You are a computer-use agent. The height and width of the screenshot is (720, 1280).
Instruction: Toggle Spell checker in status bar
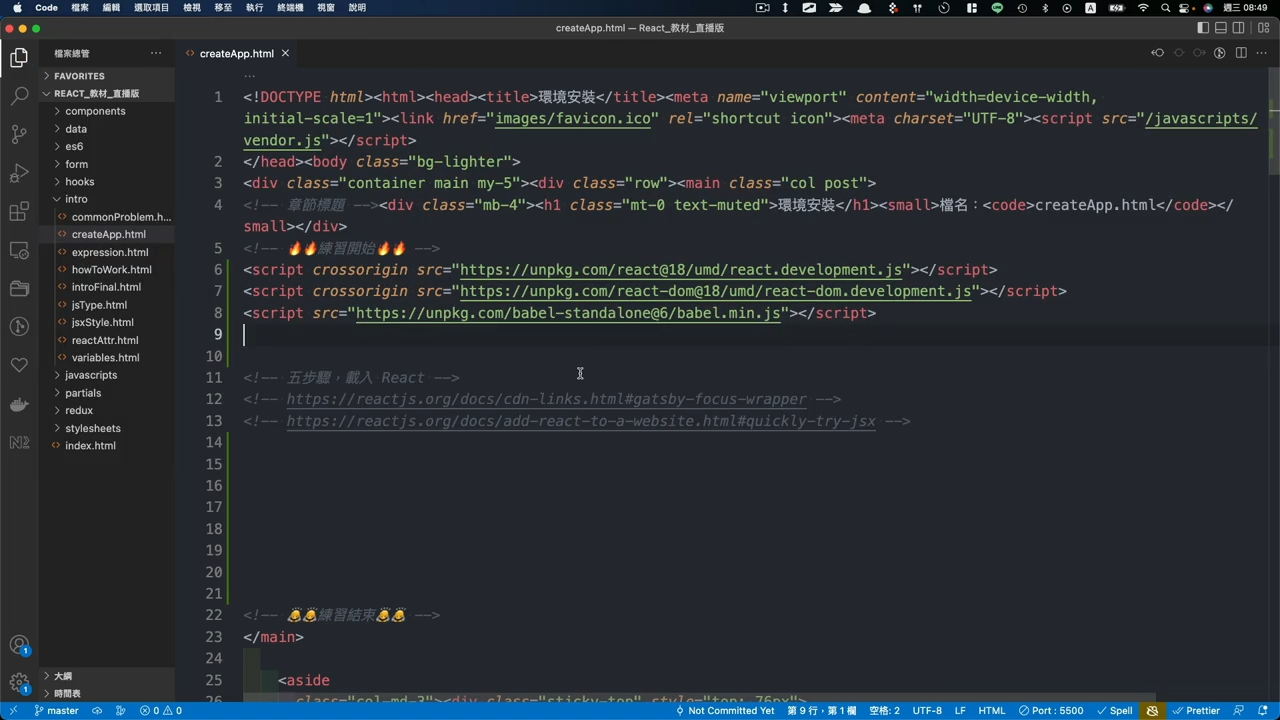click(1115, 711)
